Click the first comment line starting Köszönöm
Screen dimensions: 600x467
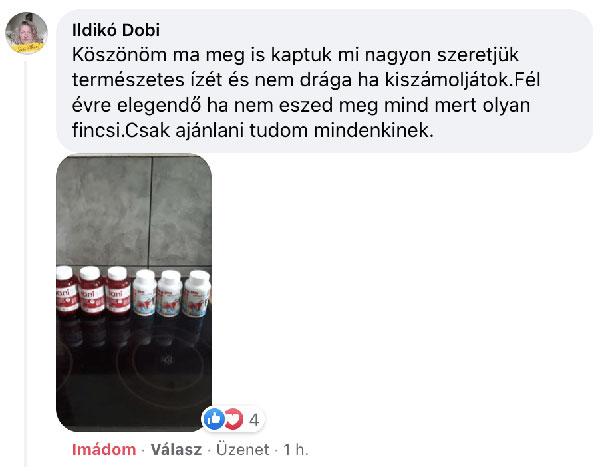click(295, 55)
